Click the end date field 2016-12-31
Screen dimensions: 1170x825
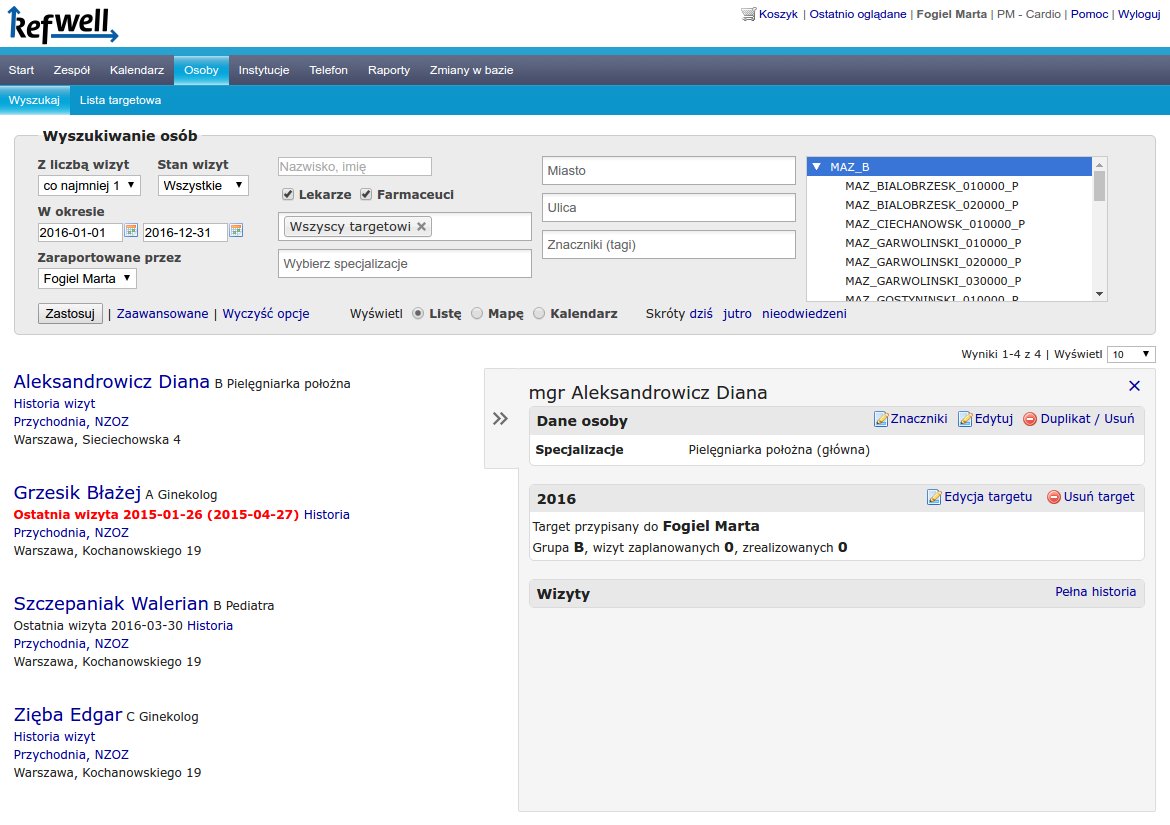pos(185,233)
